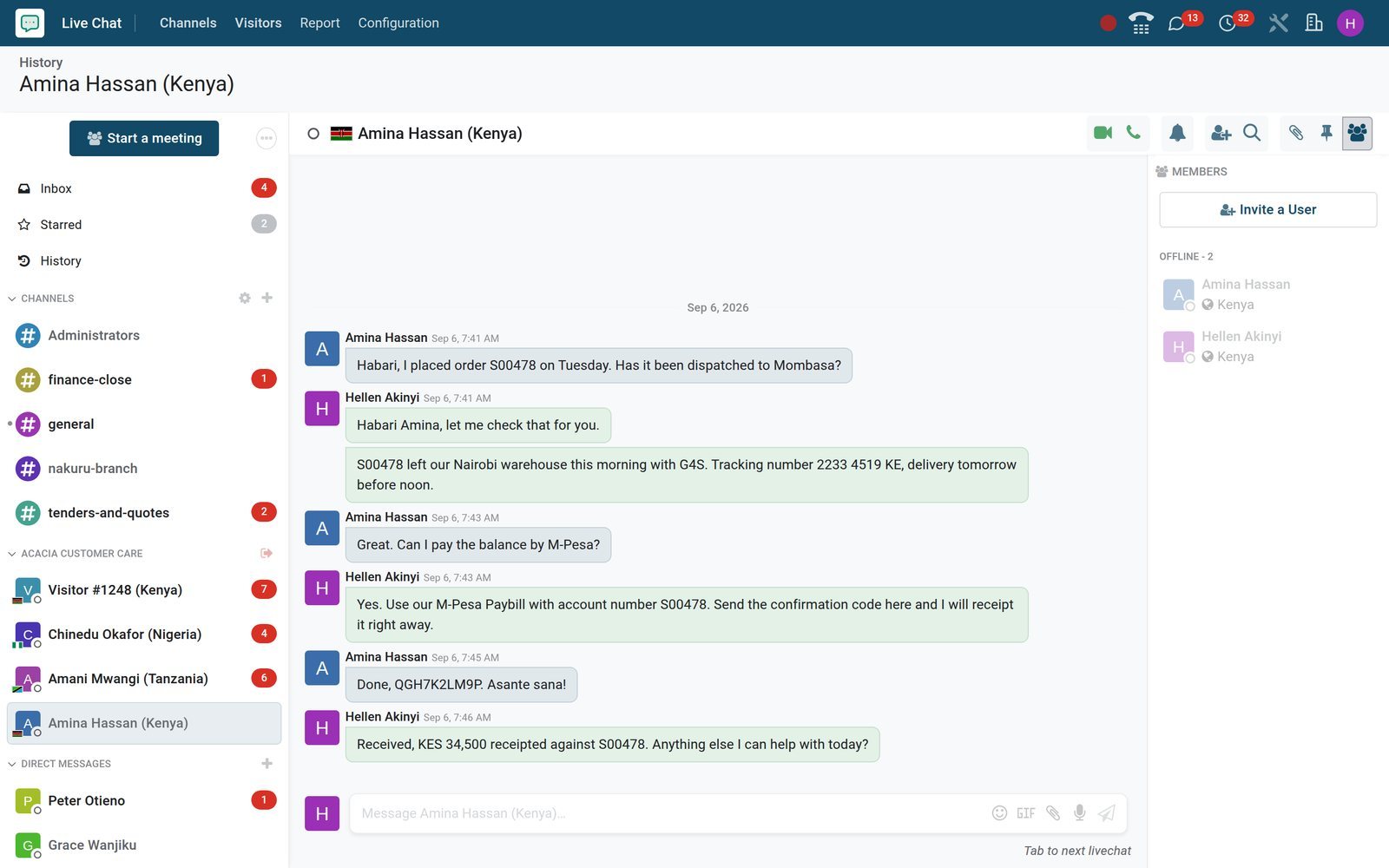Open the Live Chat app home icon
Image resolution: width=1389 pixels, height=868 pixels.
point(30,23)
